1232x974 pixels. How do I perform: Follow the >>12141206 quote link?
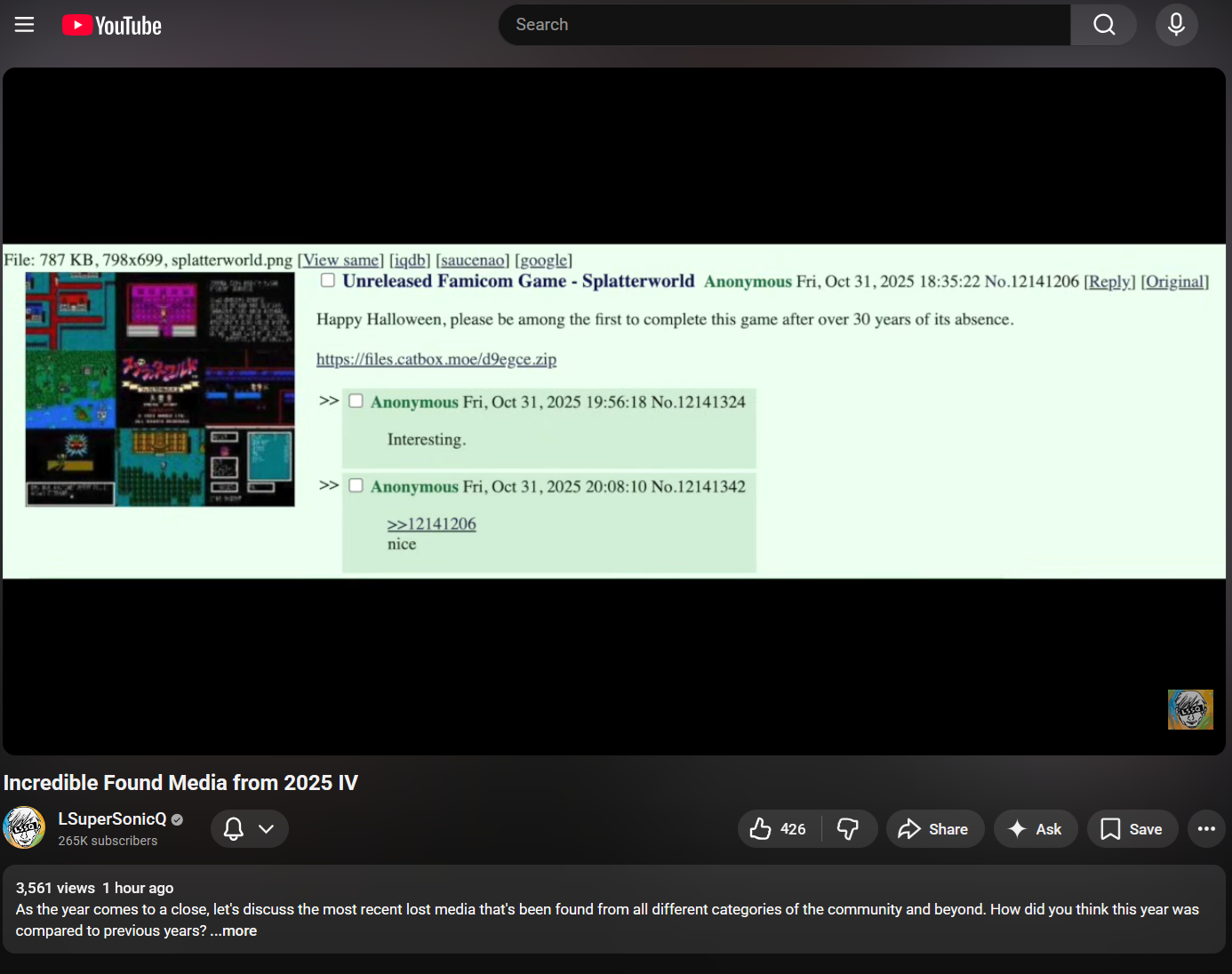point(432,524)
